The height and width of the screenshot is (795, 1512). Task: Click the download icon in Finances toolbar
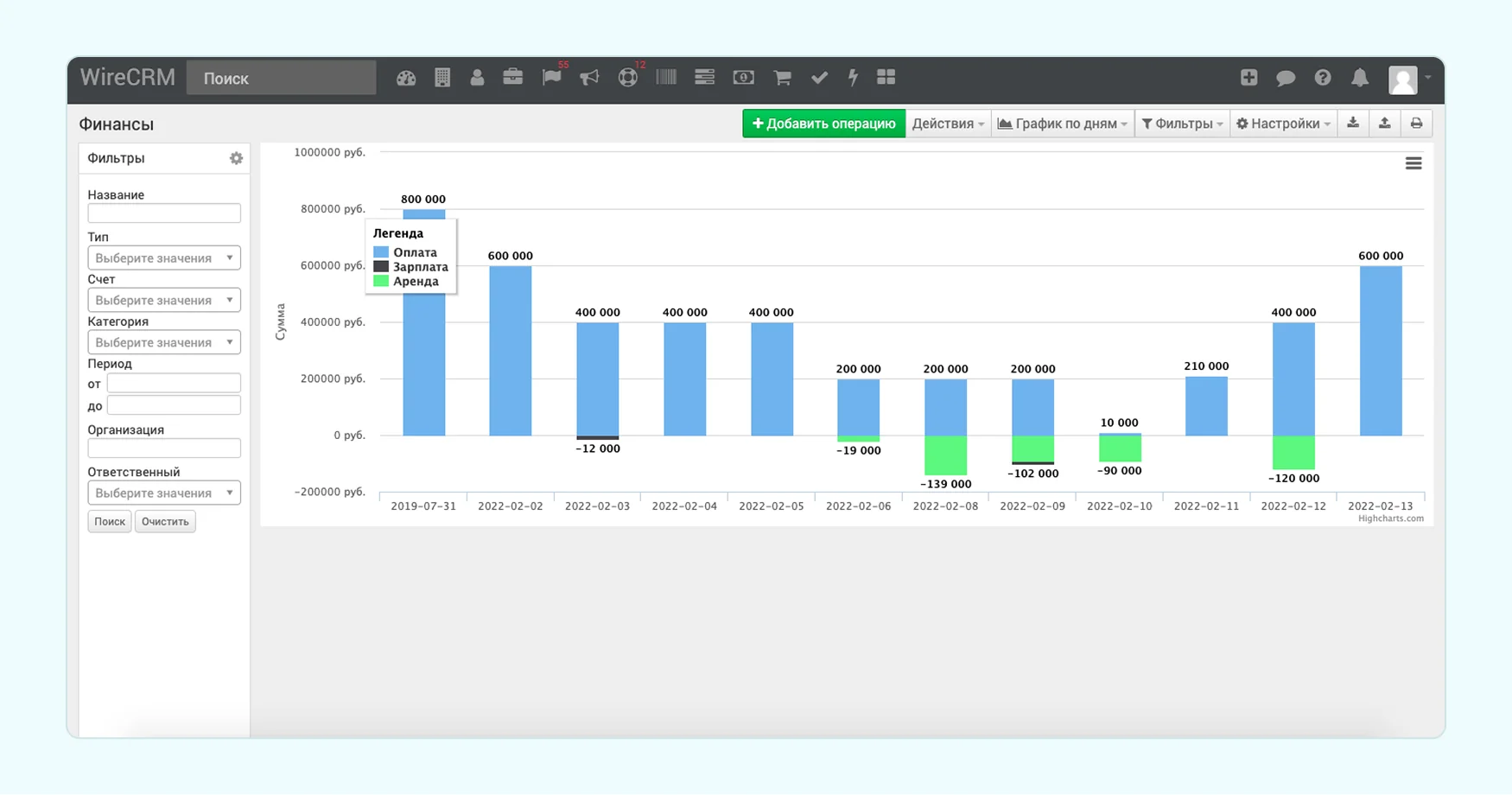(1353, 124)
